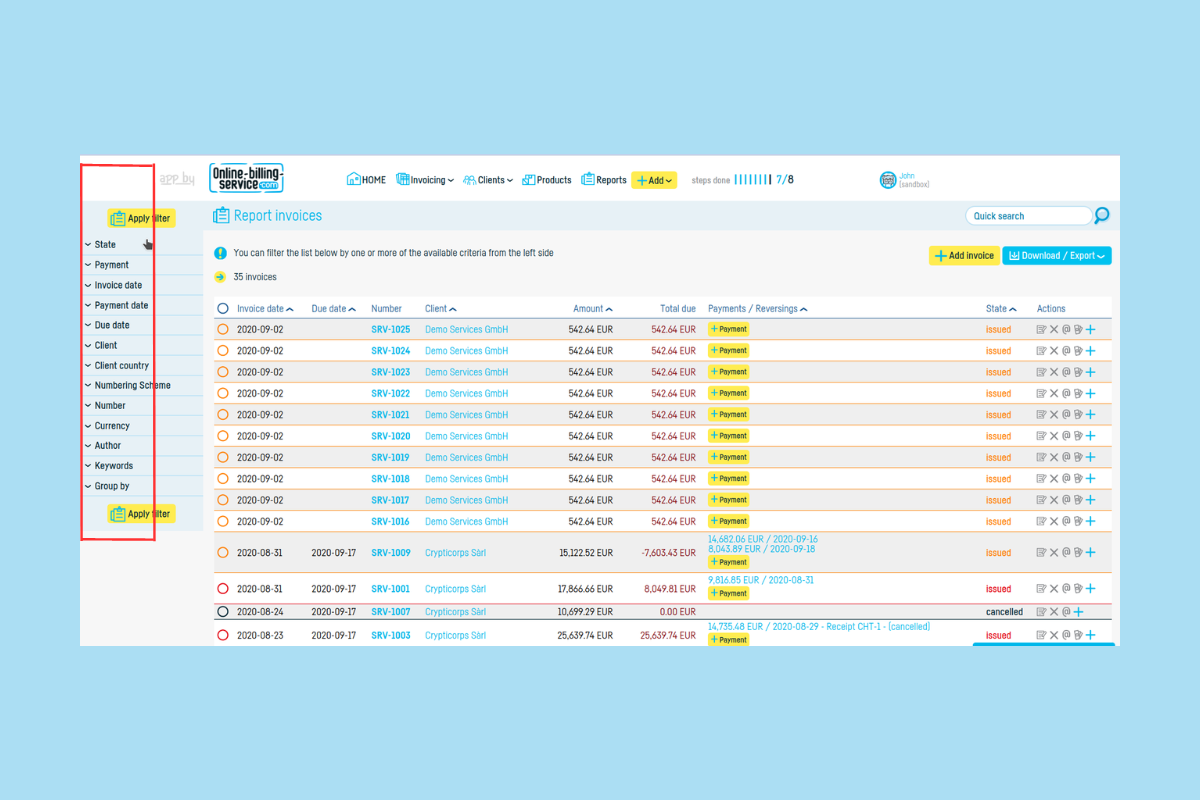This screenshot has width=1200, height=800.
Task: Expand the State filter section
Action: click(142, 245)
